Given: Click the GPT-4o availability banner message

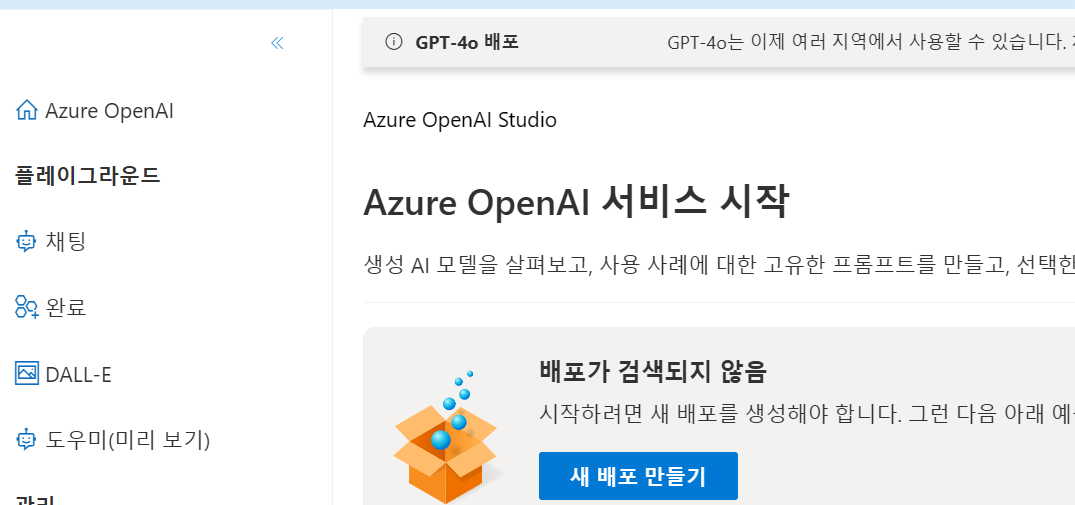Looking at the screenshot, I should (871, 42).
